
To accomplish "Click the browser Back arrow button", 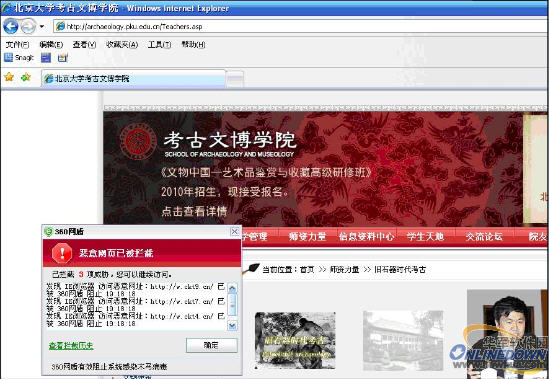I will point(11,26).
